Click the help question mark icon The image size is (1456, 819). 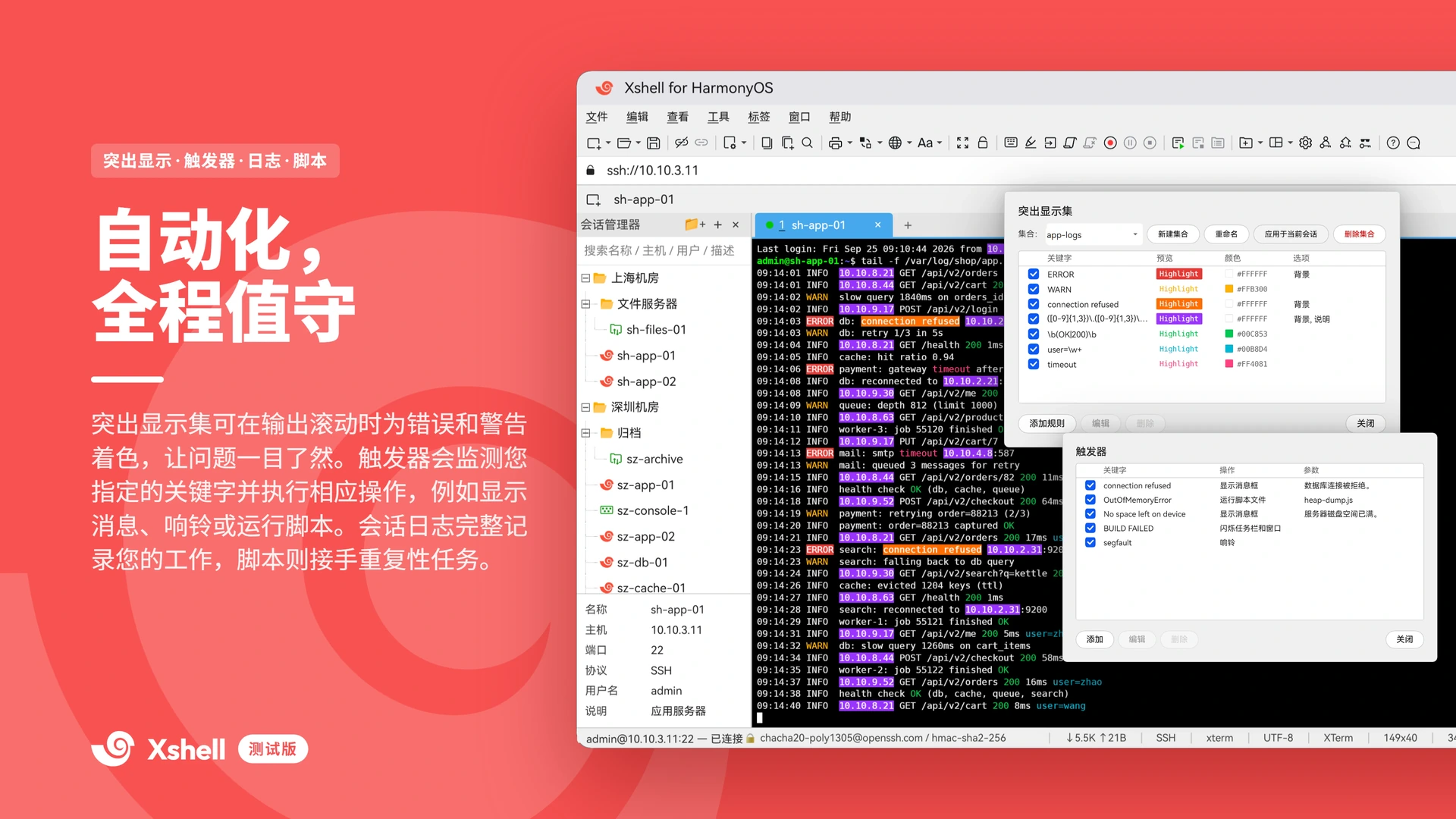click(1393, 143)
